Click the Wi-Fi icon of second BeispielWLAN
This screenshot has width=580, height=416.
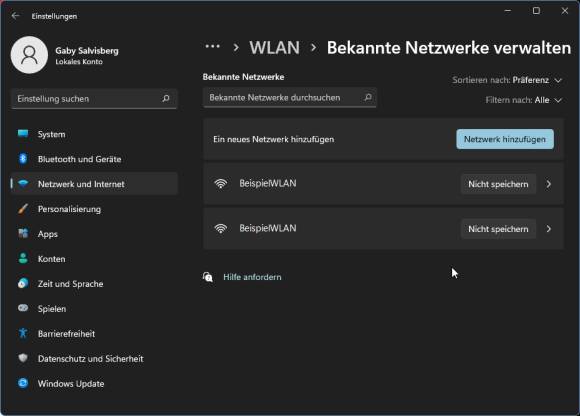[221, 229]
